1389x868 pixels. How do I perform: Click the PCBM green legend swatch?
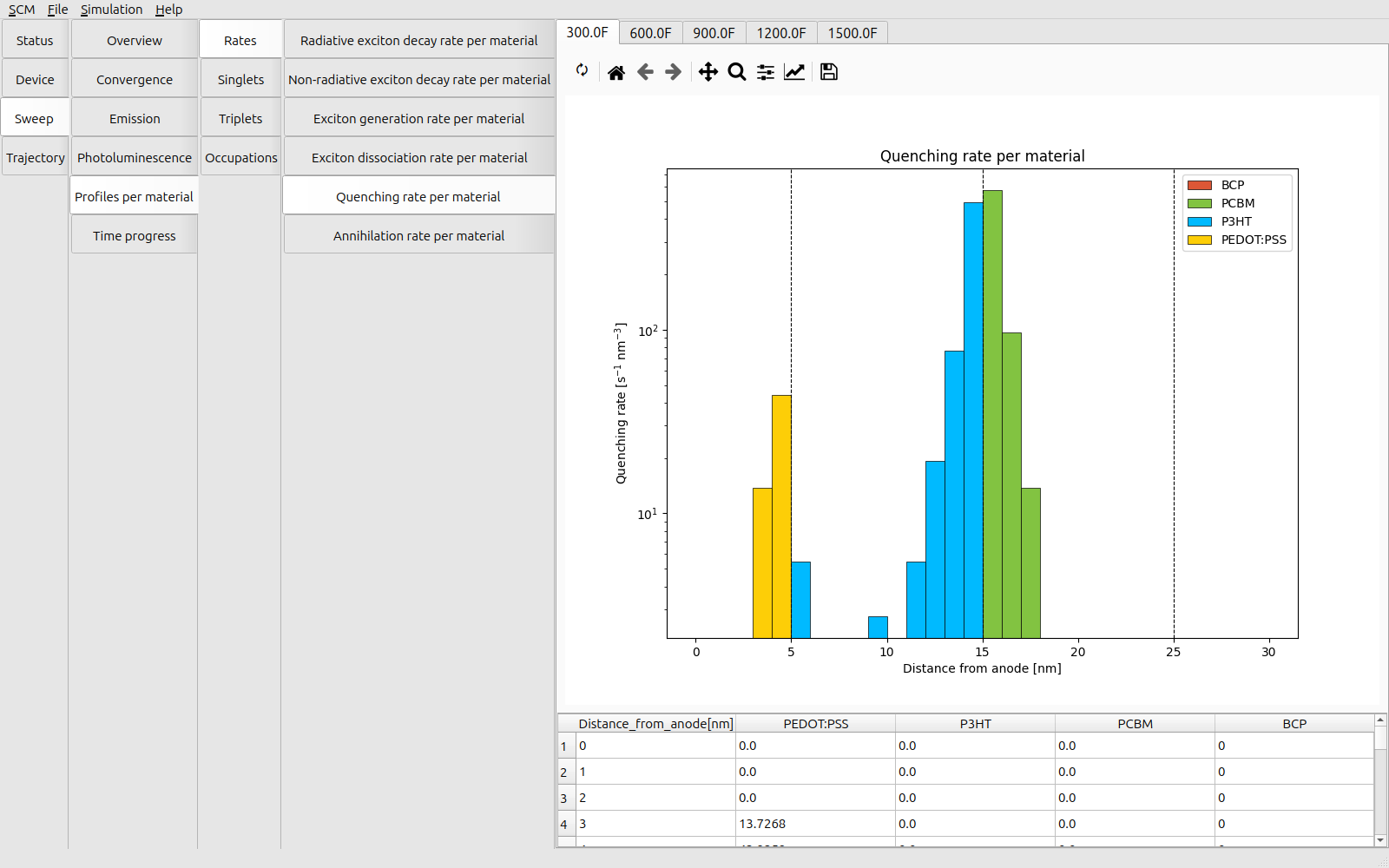[x=1199, y=203]
